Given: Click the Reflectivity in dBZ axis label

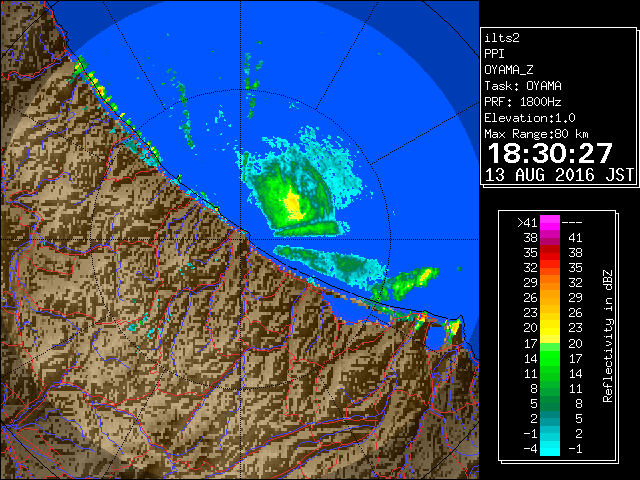Looking at the screenshot, I should (x=607, y=336).
